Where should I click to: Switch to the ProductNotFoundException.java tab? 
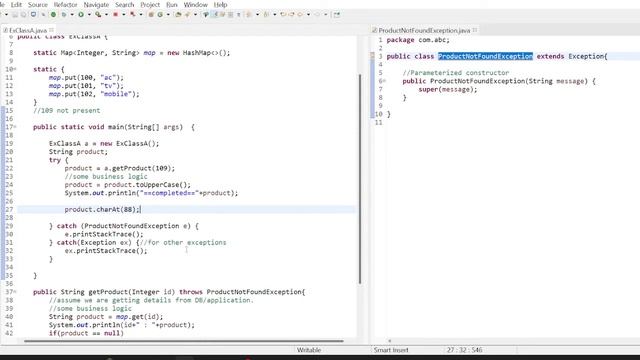coord(424,30)
